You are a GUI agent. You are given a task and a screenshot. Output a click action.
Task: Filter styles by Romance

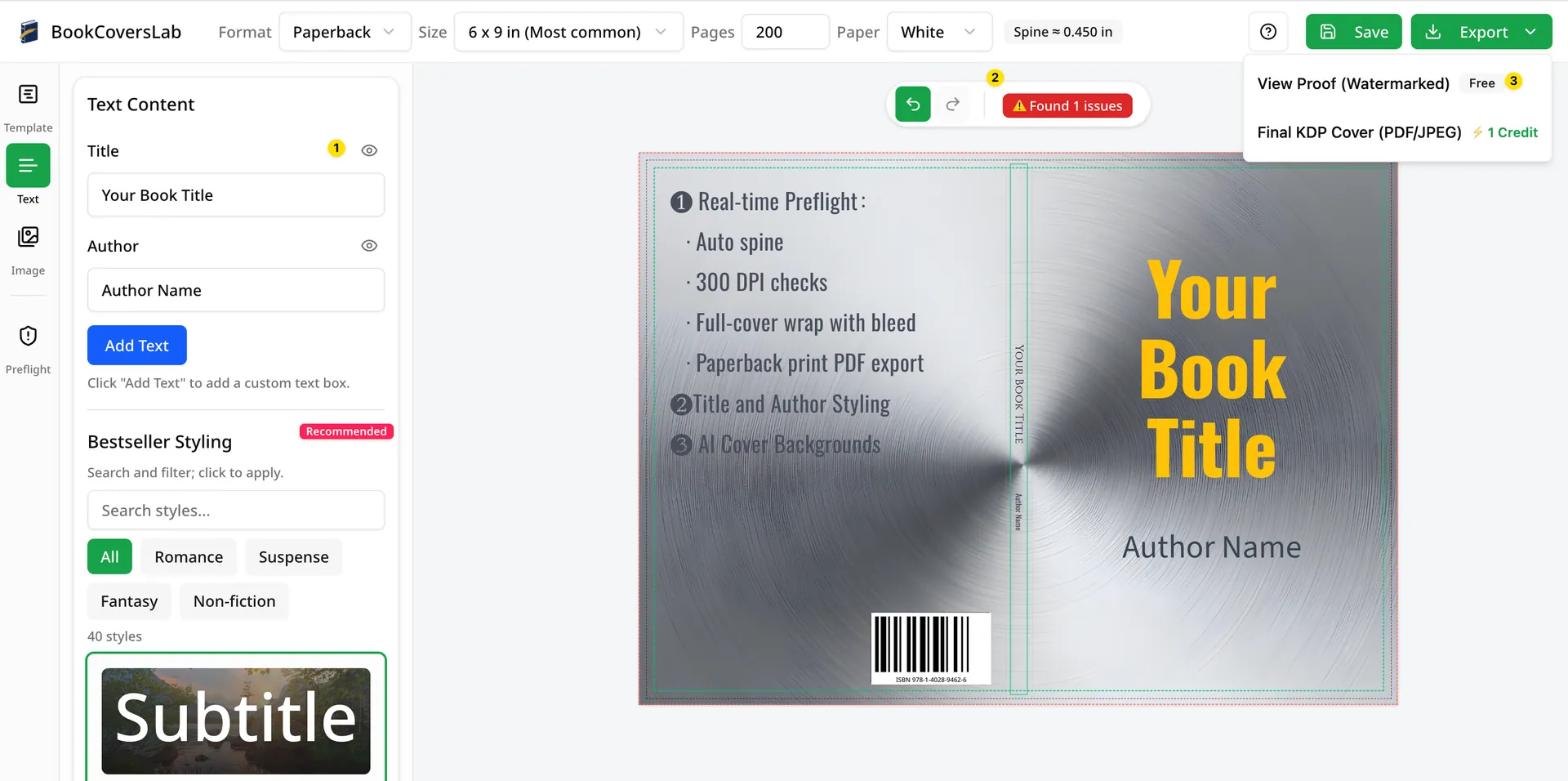tap(189, 557)
